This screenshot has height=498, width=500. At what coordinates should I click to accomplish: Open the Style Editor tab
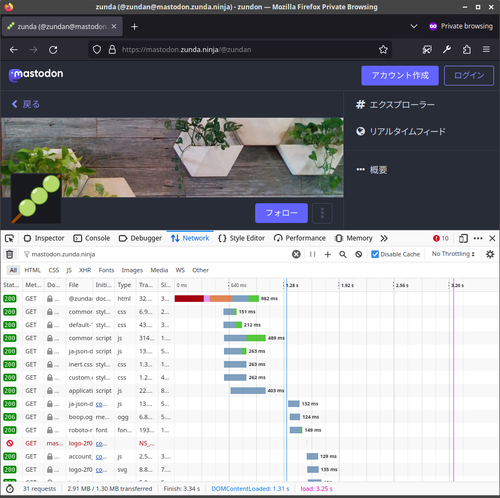pyautogui.click(x=241, y=238)
